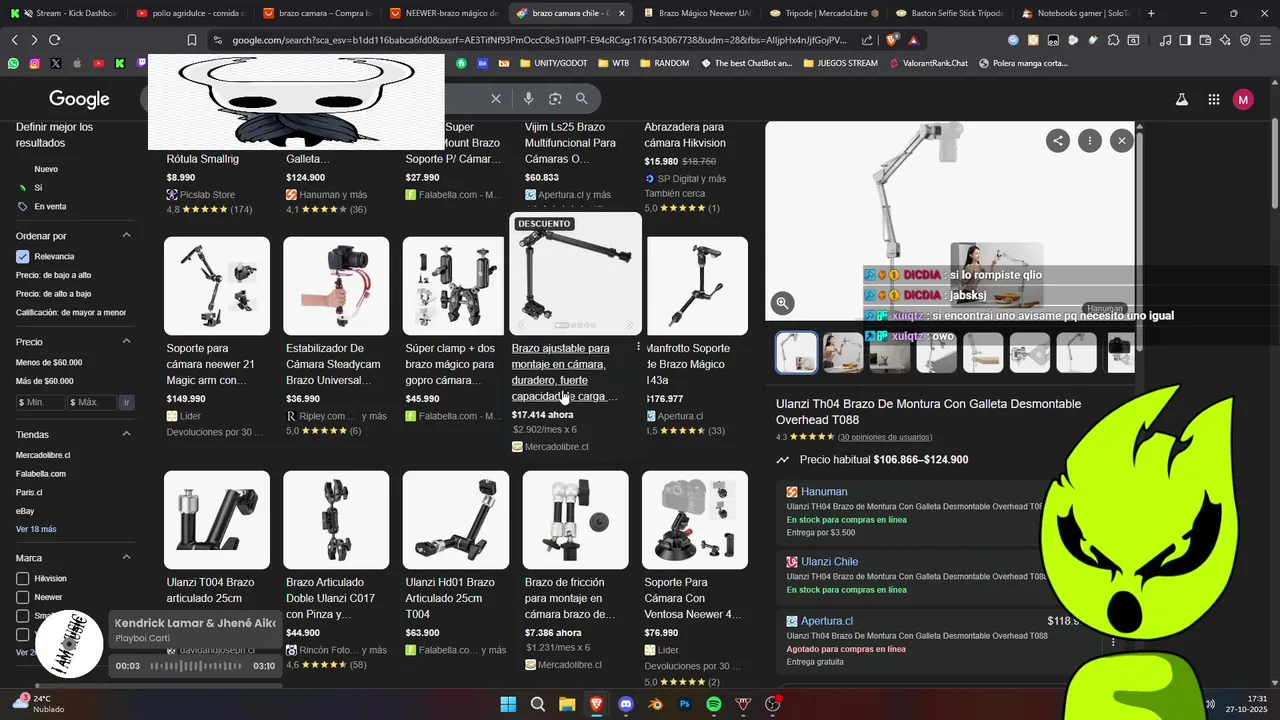
Task: Open the 30 opiniones de usuarios link
Action: pyautogui.click(x=884, y=437)
